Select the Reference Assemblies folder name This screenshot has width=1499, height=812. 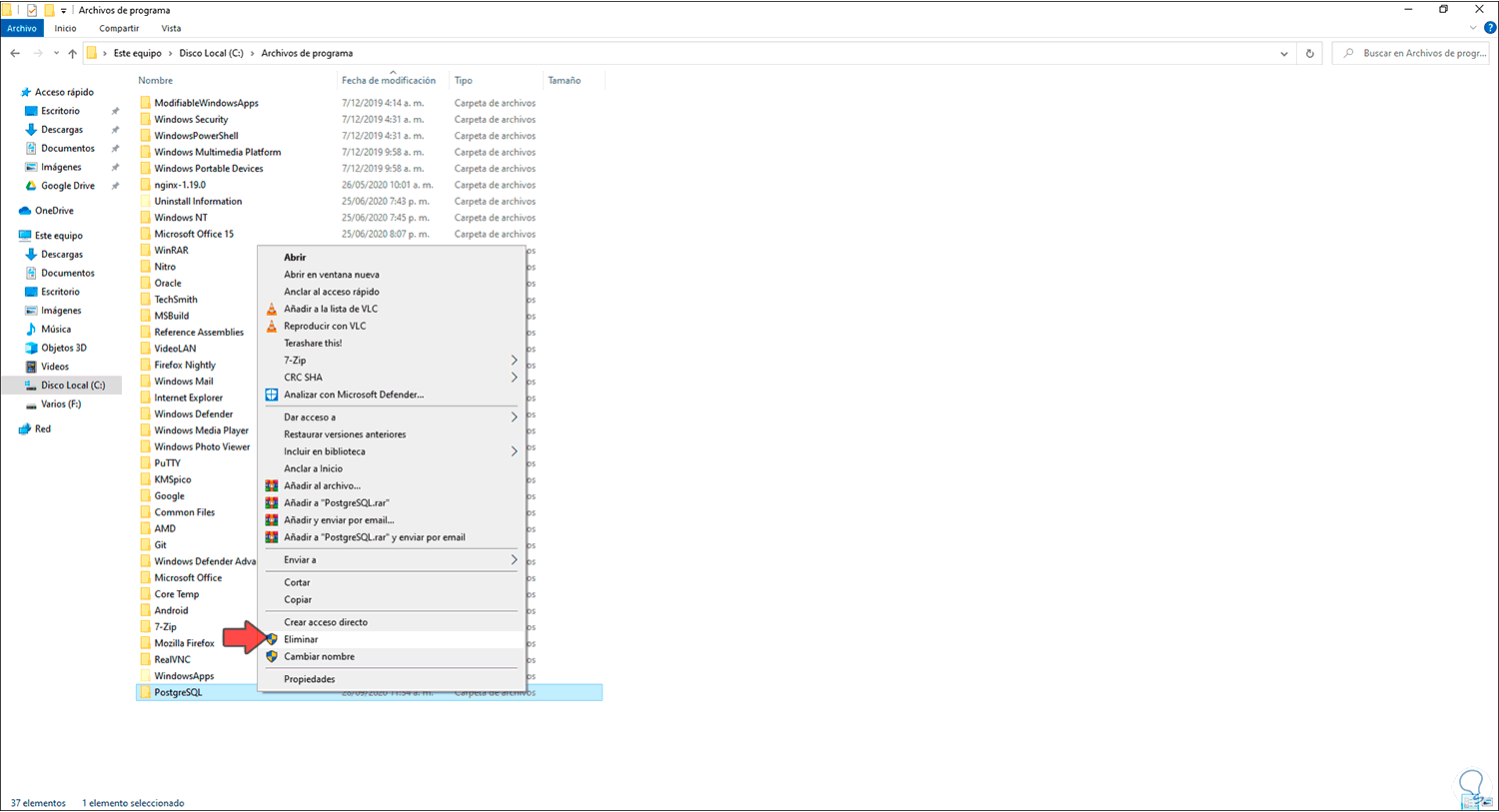click(x=199, y=333)
